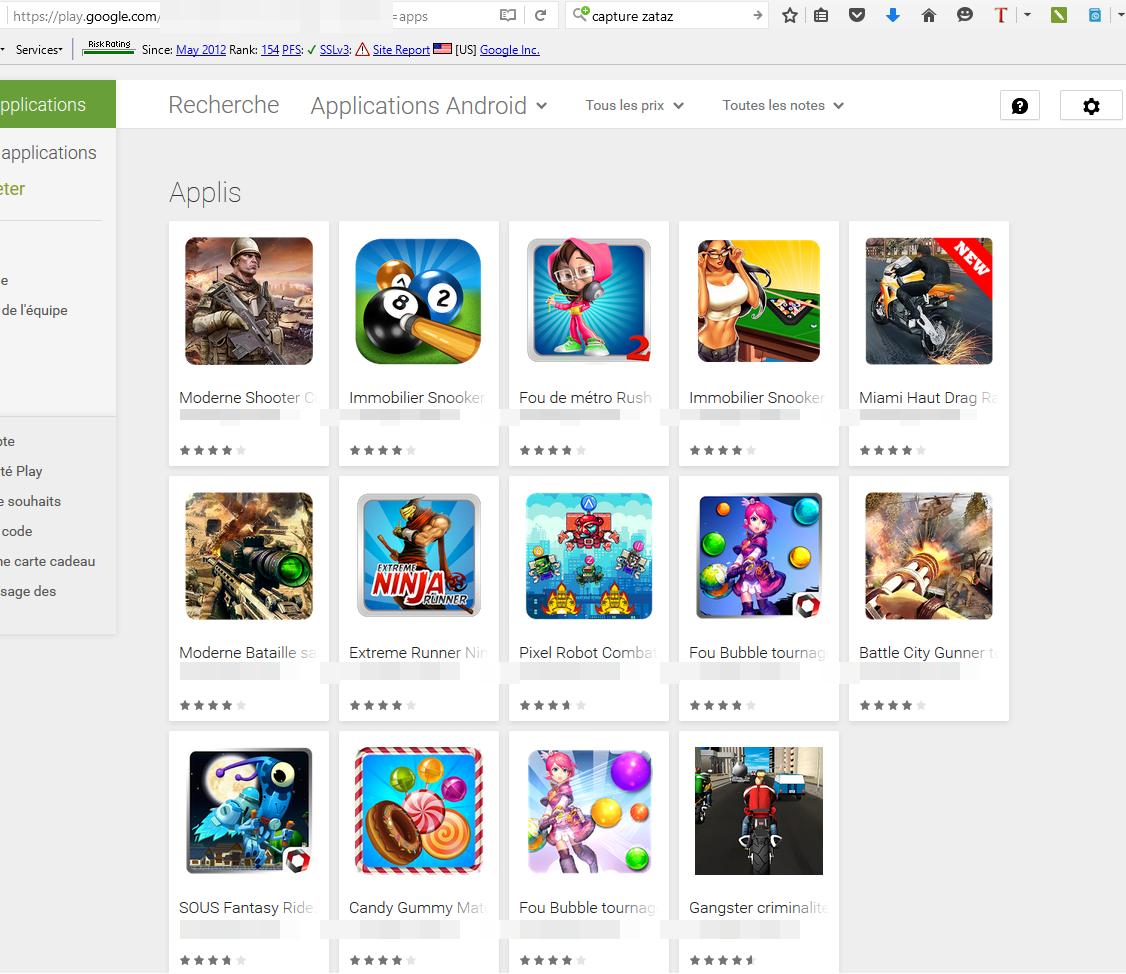Open 'applications' item in sidebar
The height and width of the screenshot is (974, 1126).
(49, 153)
